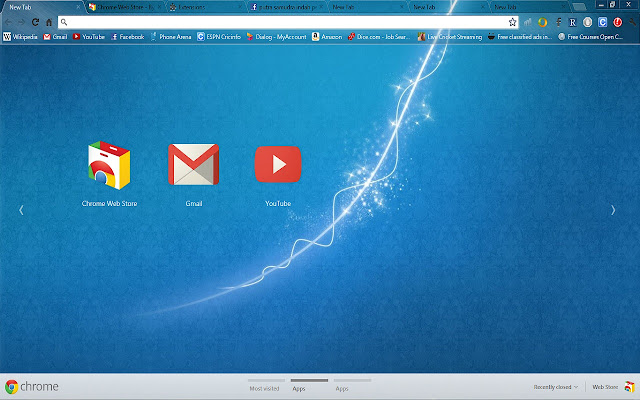Open the wrench settings menu
The width and height of the screenshot is (640, 400).
click(x=633, y=22)
